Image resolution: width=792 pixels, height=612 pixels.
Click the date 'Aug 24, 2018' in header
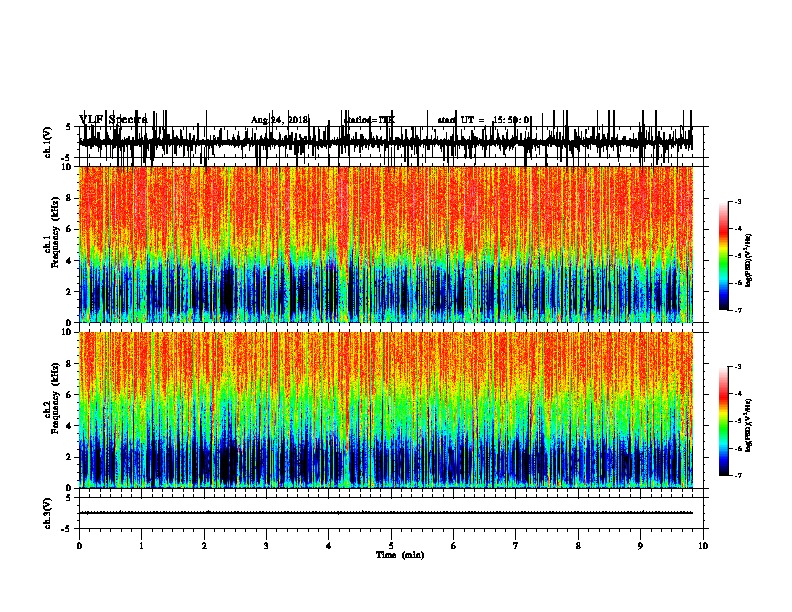279,120
